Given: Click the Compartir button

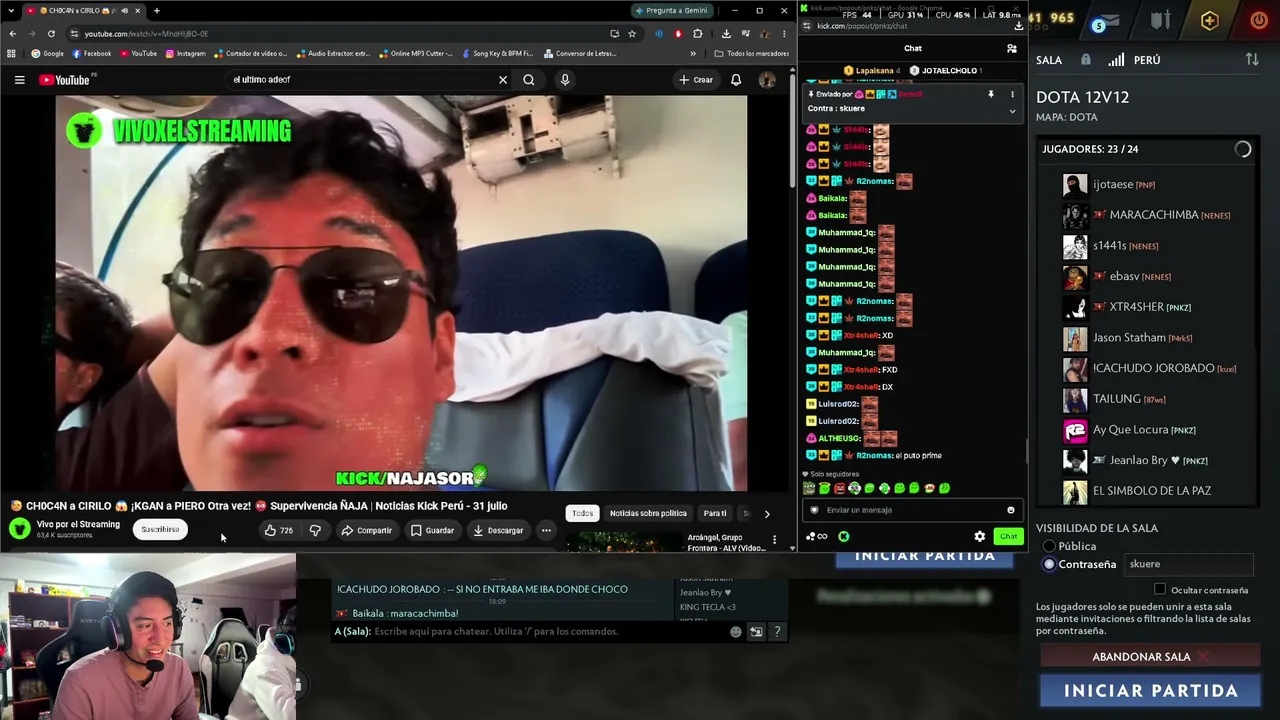Looking at the screenshot, I should [x=366, y=530].
